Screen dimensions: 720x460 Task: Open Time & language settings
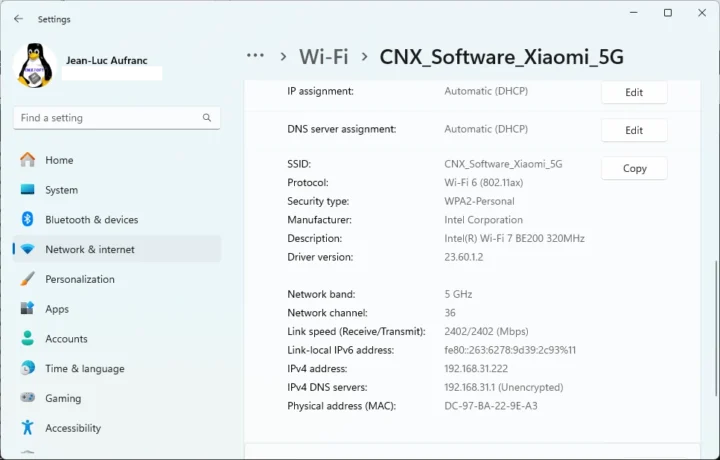(x=117, y=368)
